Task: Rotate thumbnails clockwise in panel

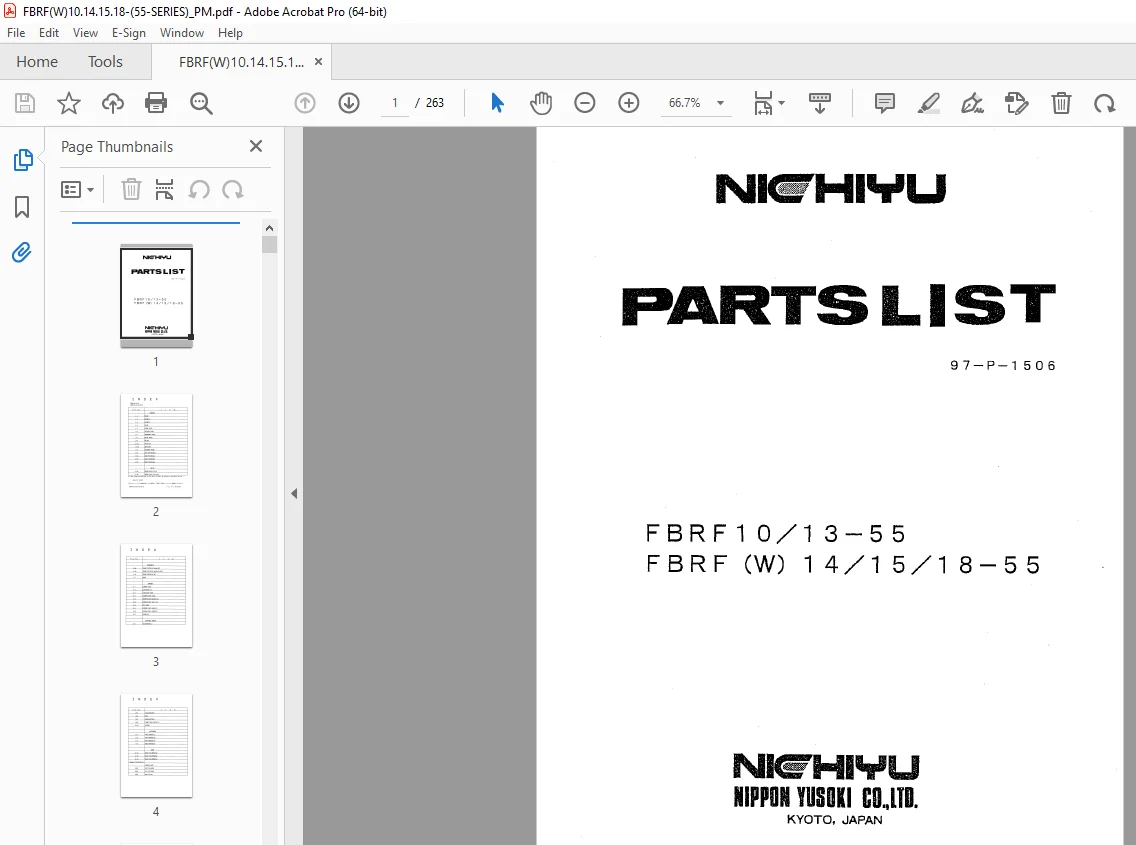Action: [x=233, y=190]
